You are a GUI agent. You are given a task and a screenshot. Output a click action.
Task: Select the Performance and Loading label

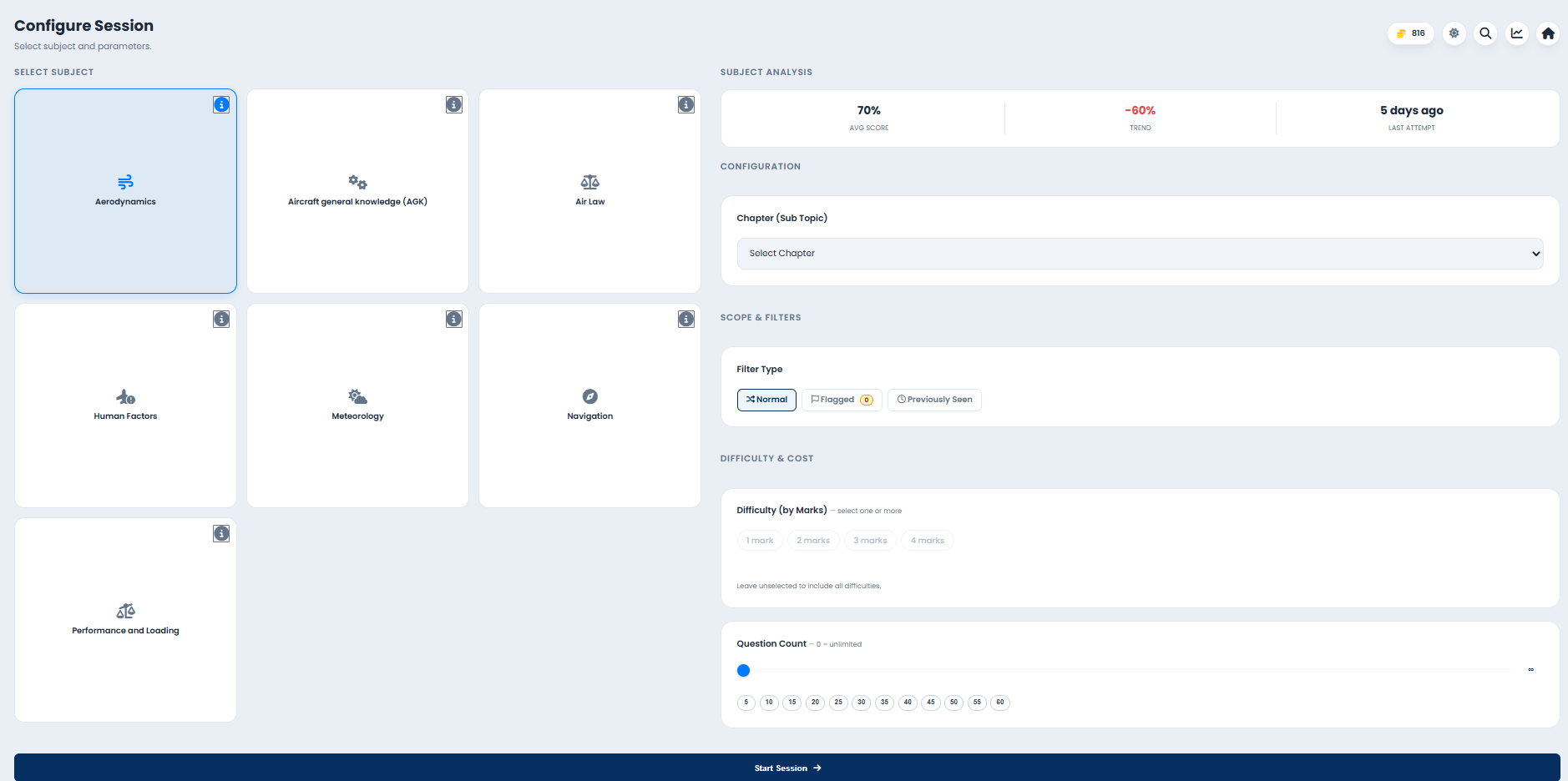pos(125,631)
